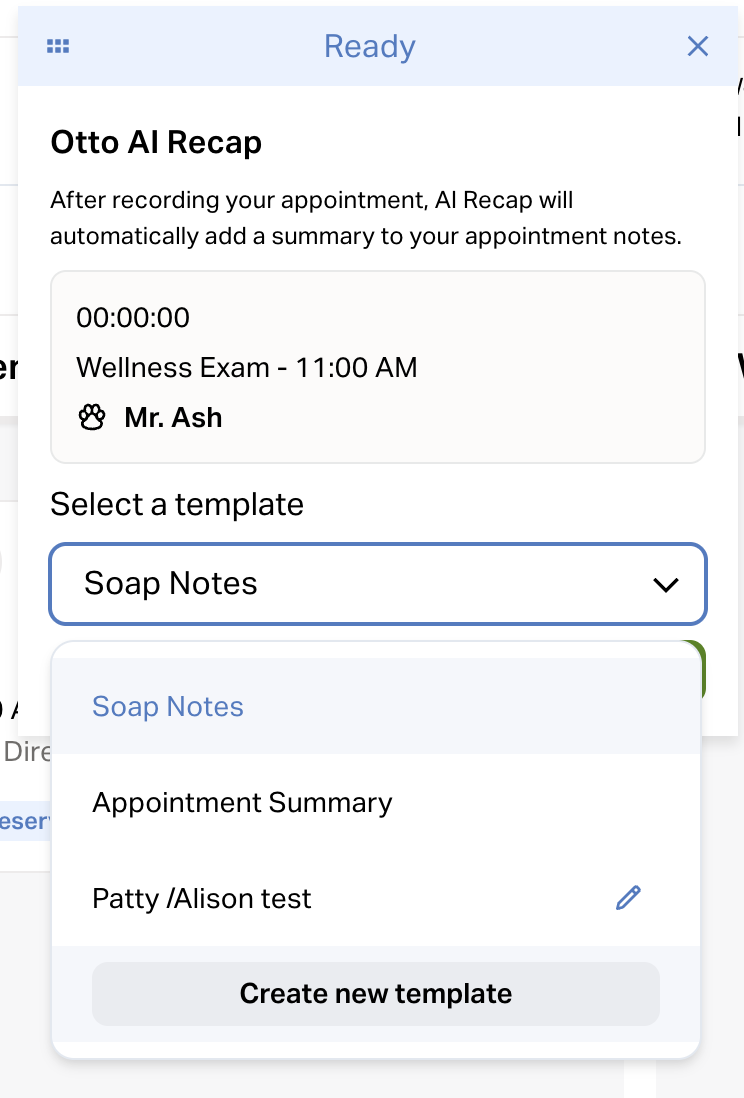Image resolution: width=744 pixels, height=1098 pixels.
Task: Edit the Patty /Alison test template
Action: (628, 898)
